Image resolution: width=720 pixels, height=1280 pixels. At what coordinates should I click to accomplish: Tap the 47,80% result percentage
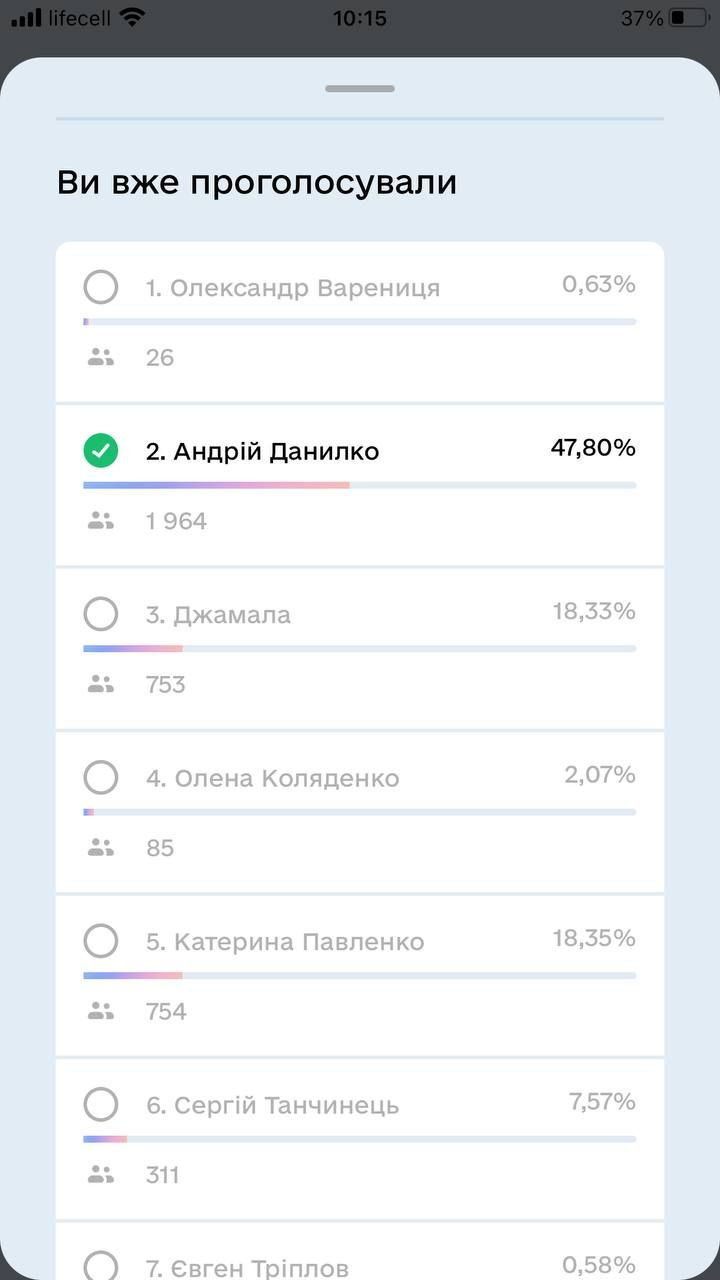593,448
